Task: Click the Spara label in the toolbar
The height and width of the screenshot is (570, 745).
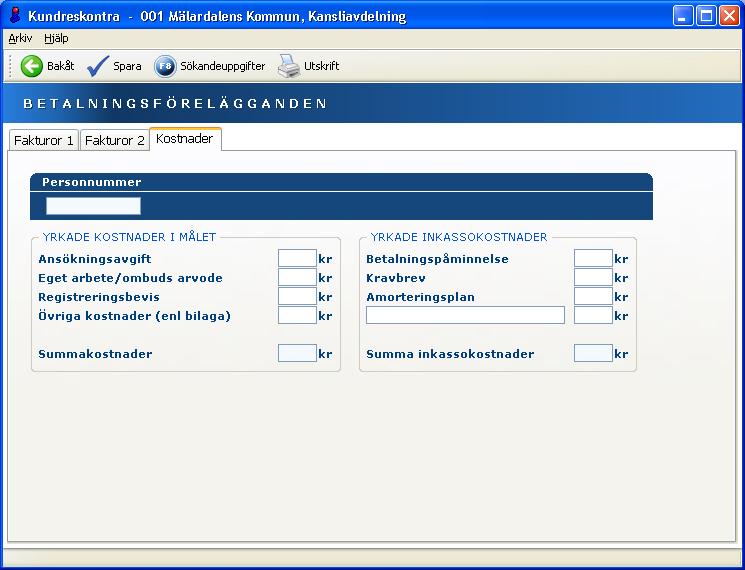Action: (127, 66)
